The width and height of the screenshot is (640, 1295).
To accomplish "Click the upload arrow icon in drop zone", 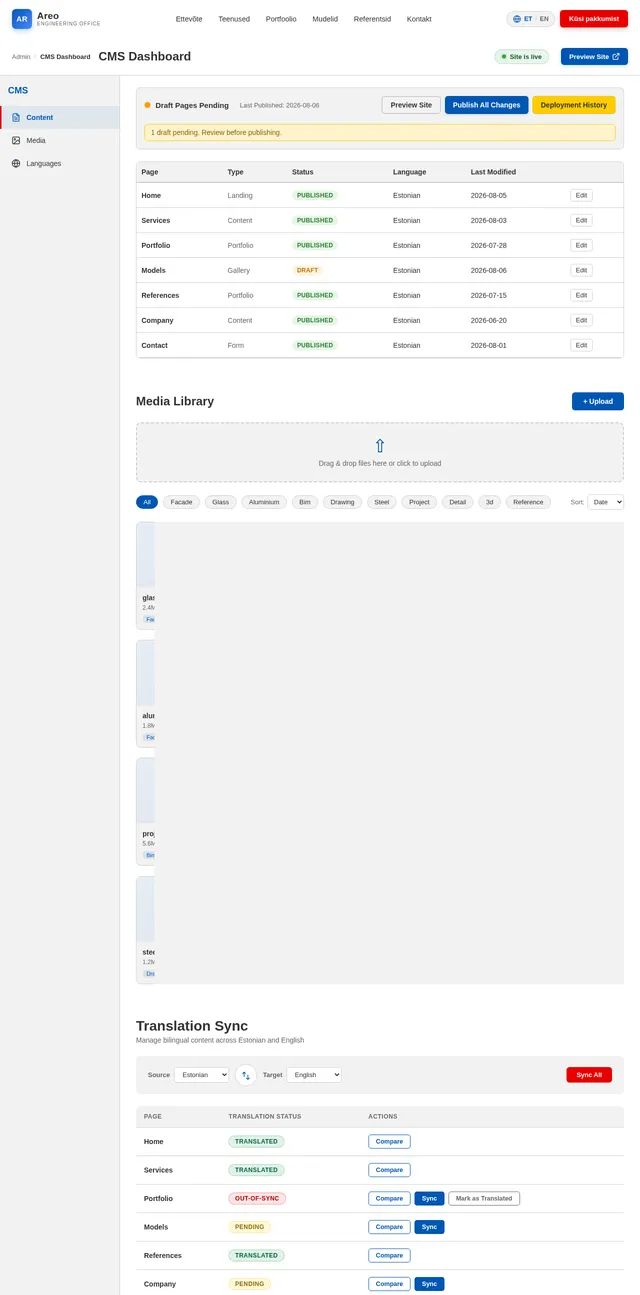I will (380, 446).
